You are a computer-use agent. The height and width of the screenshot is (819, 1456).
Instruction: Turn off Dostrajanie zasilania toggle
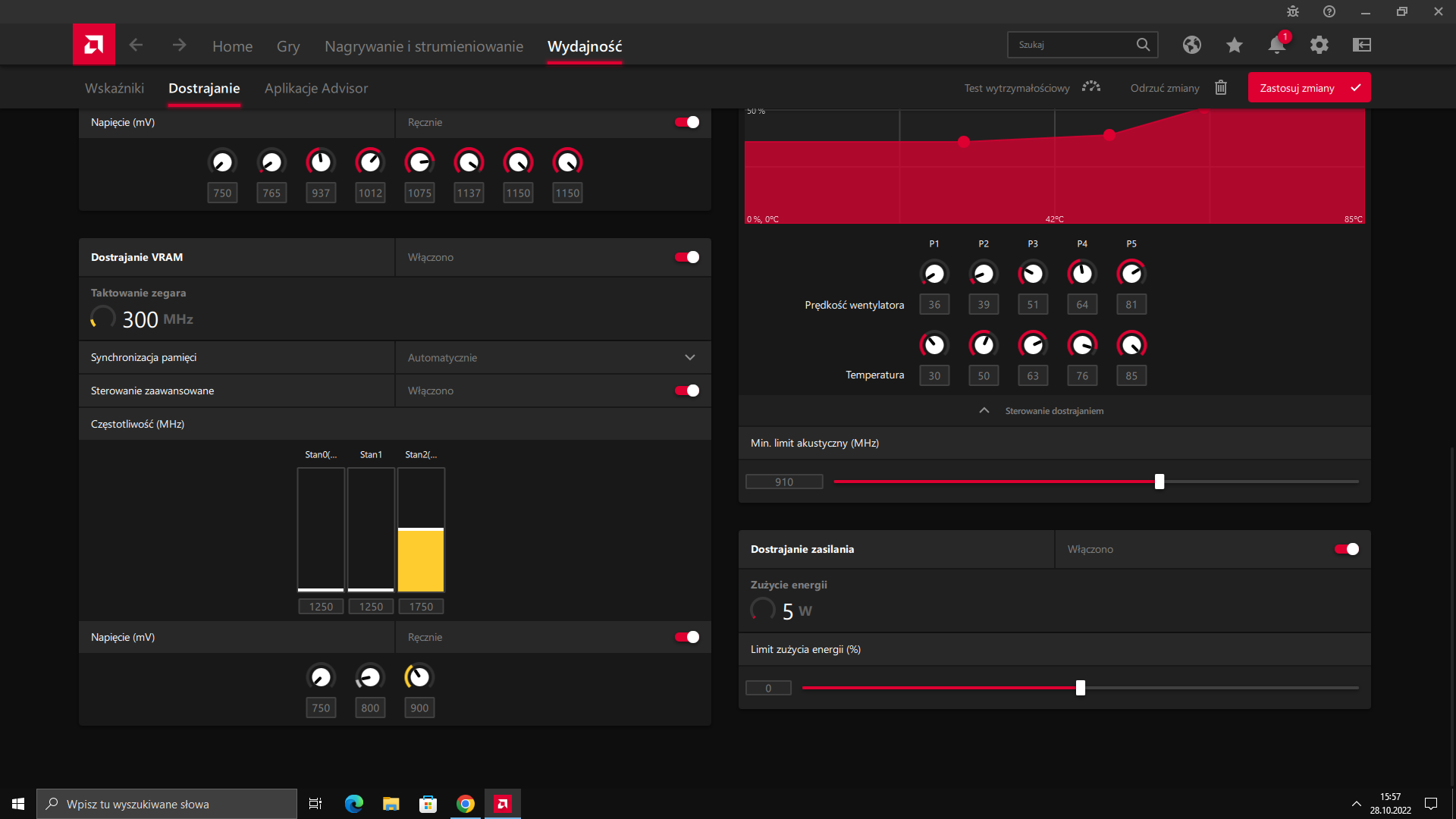(x=1347, y=550)
